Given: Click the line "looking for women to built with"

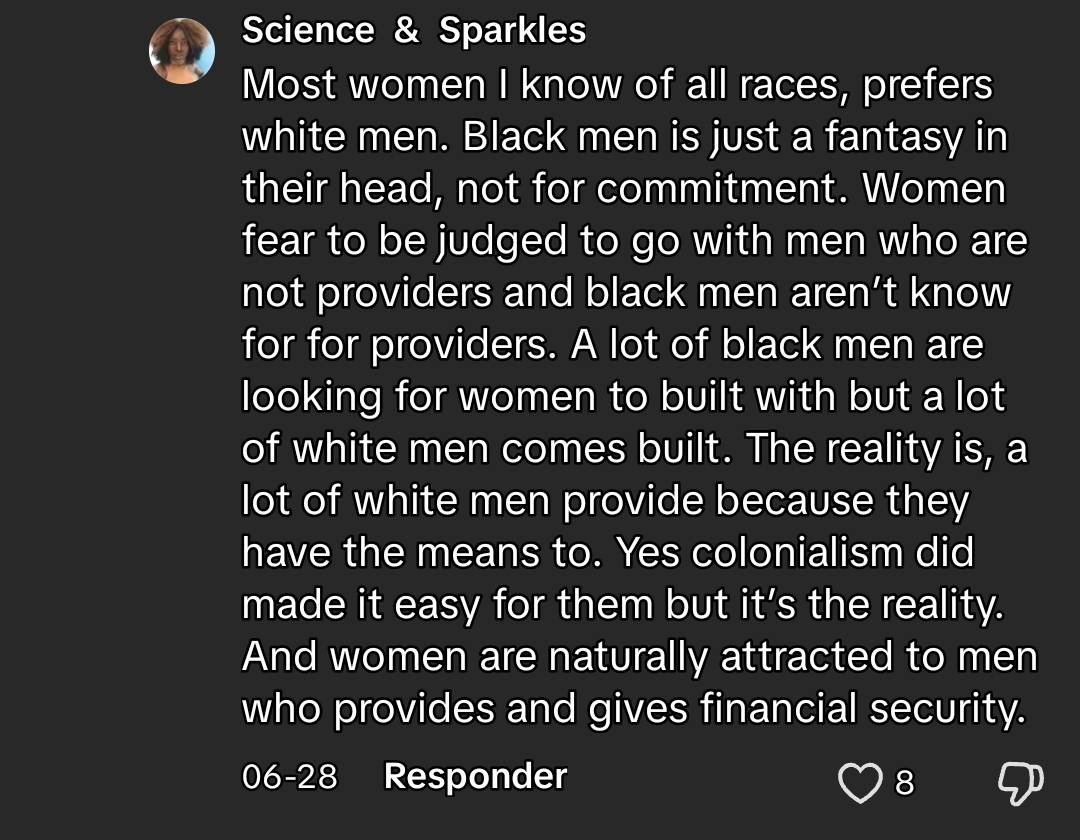Looking at the screenshot, I should pyautogui.click(x=539, y=397).
